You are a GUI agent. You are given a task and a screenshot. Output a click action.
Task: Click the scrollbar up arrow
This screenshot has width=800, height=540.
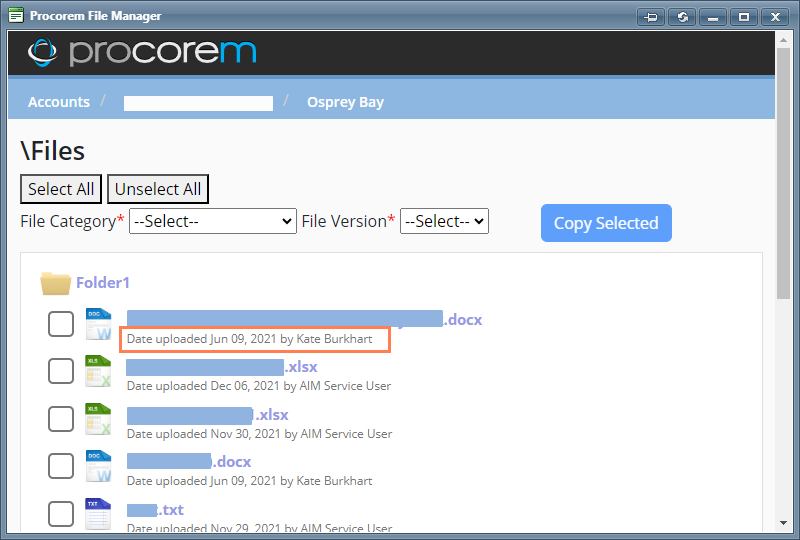point(783,40)
